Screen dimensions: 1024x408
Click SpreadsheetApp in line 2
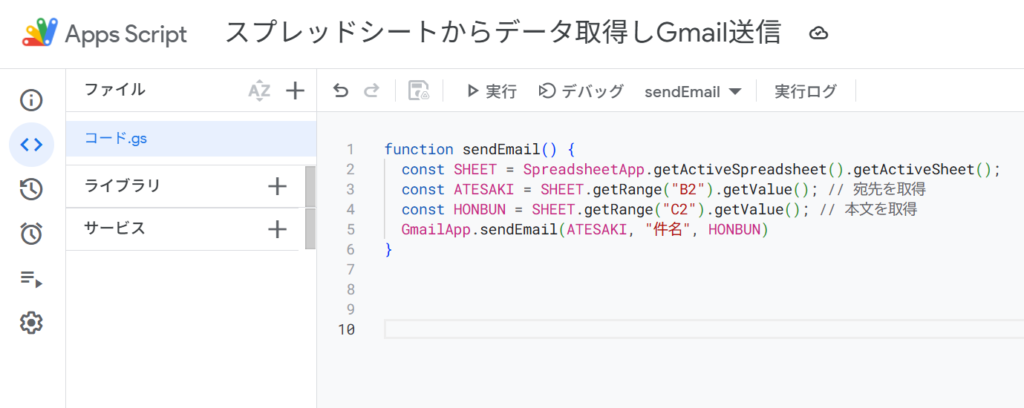tap(584, 170)
